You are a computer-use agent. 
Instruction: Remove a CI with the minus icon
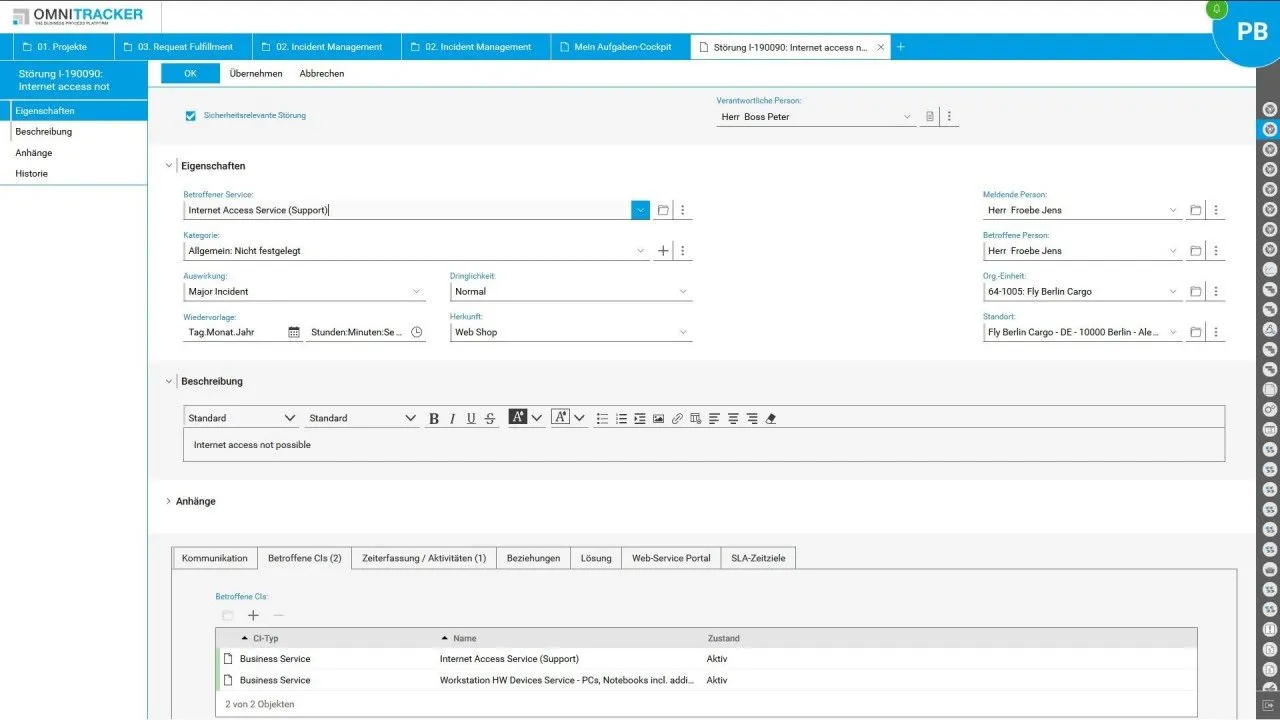pyautogui.click(x=279, y=616)
